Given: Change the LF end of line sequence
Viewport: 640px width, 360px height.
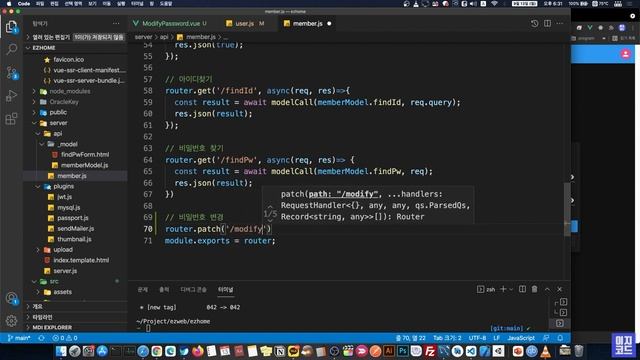Looking at the screenshot, I should pos(497,338).
